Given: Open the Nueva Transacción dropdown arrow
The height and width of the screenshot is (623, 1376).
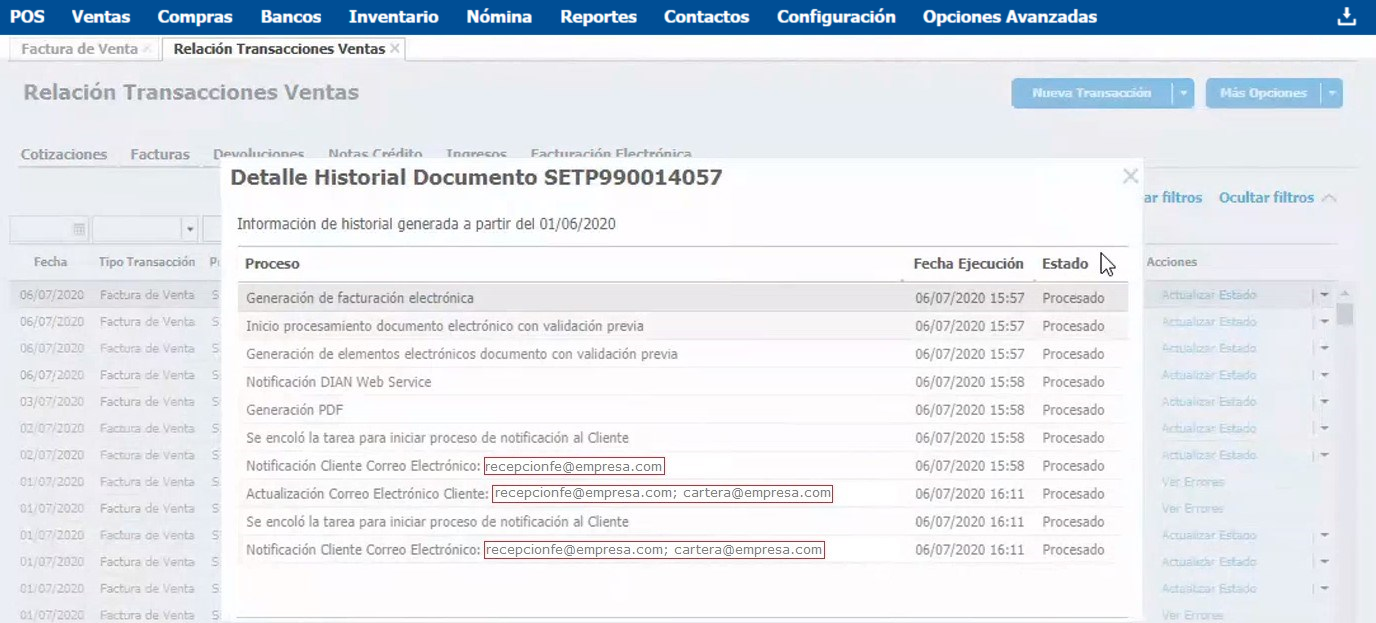Looking at the screenshot, I should 1183,93.
